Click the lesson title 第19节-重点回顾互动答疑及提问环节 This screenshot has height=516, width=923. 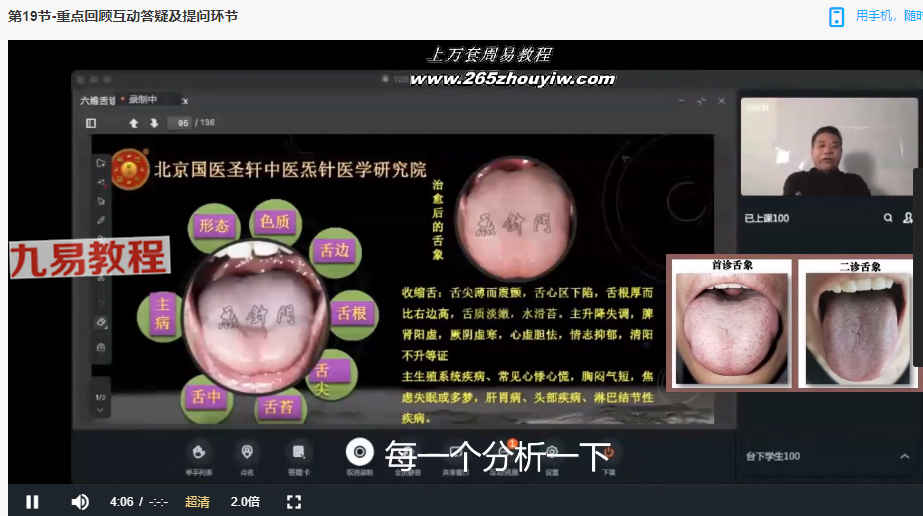(x=123, y=16)
